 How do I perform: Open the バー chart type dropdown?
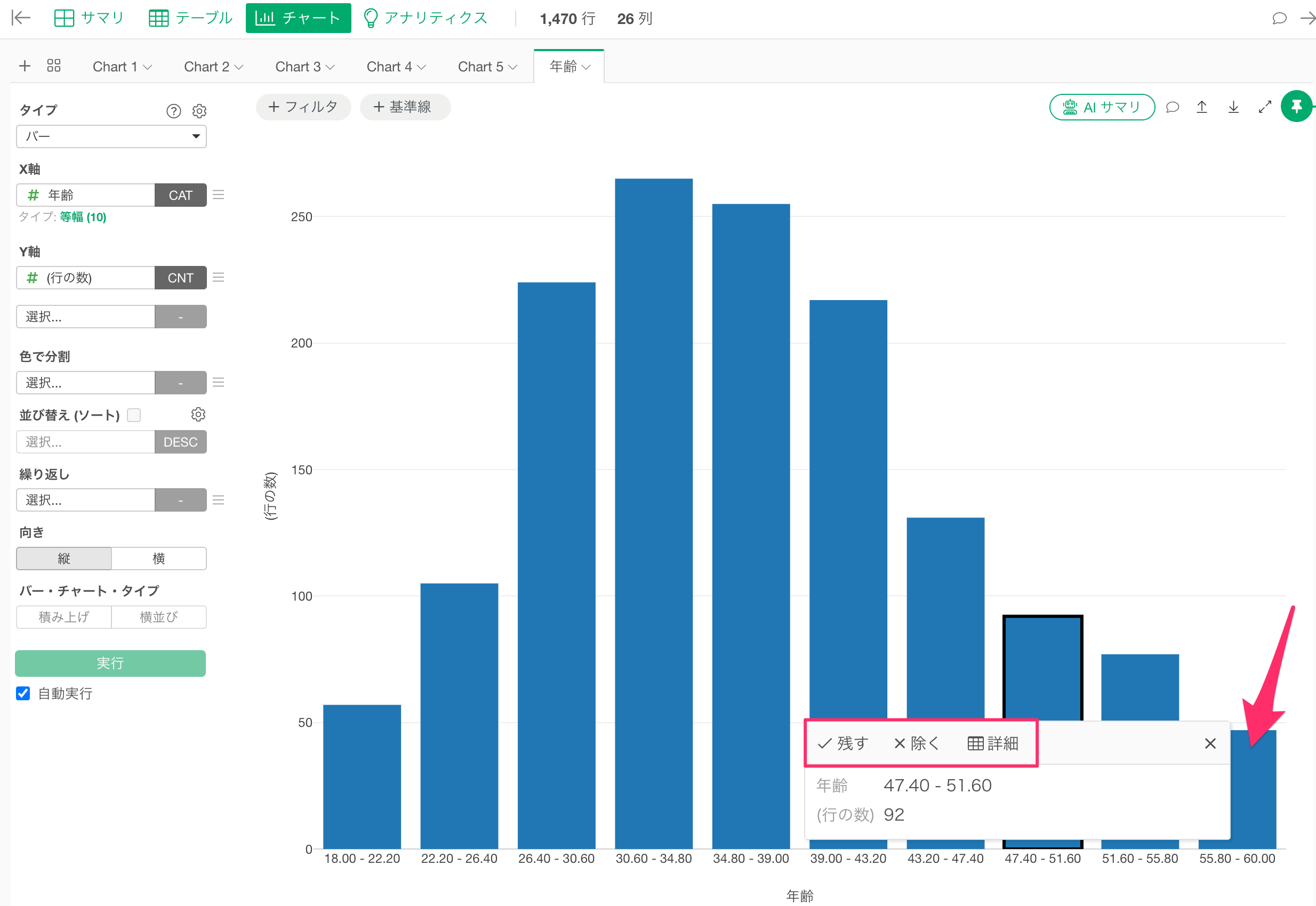[x=111, y=136]
